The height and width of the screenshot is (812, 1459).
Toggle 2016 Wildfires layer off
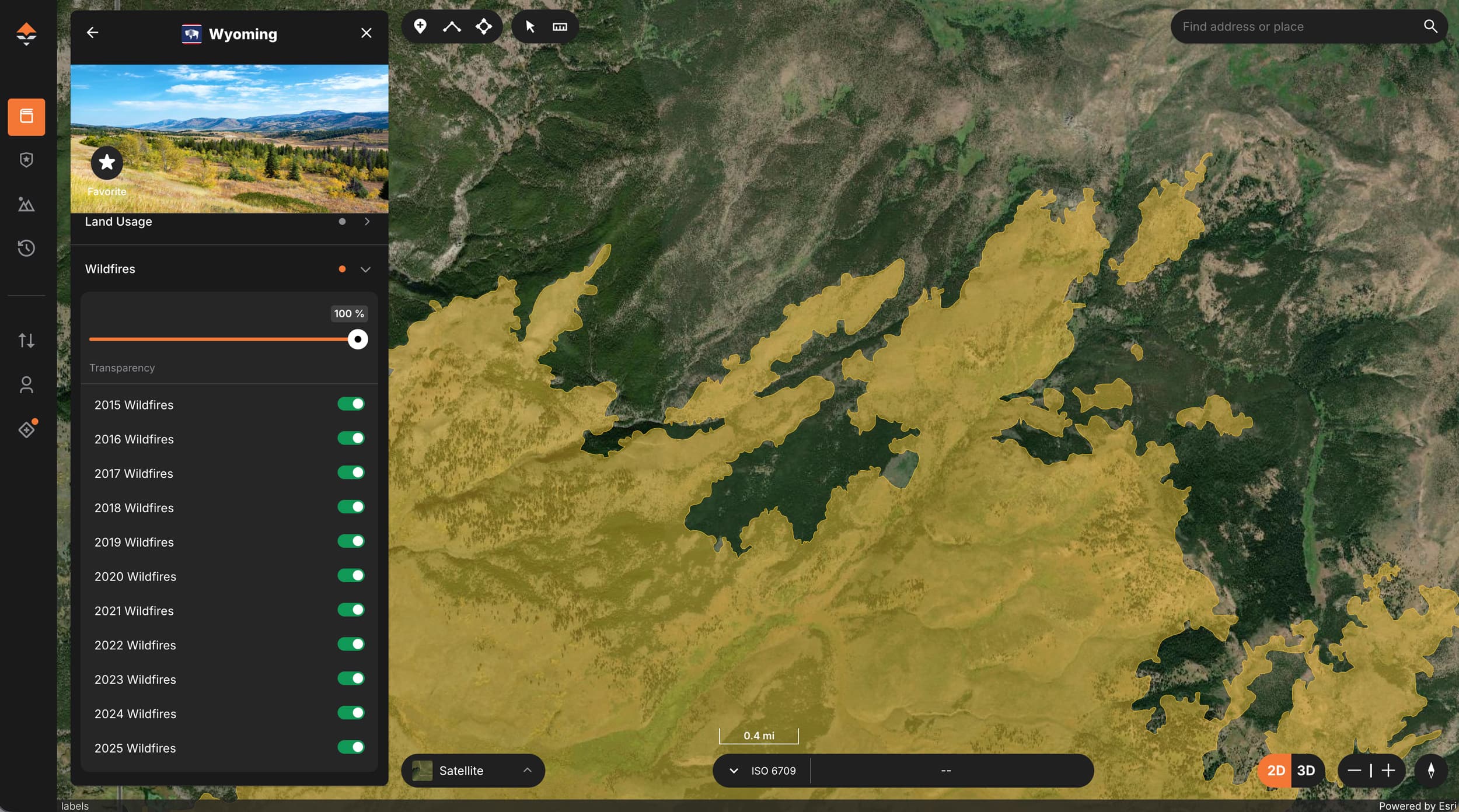351,439
